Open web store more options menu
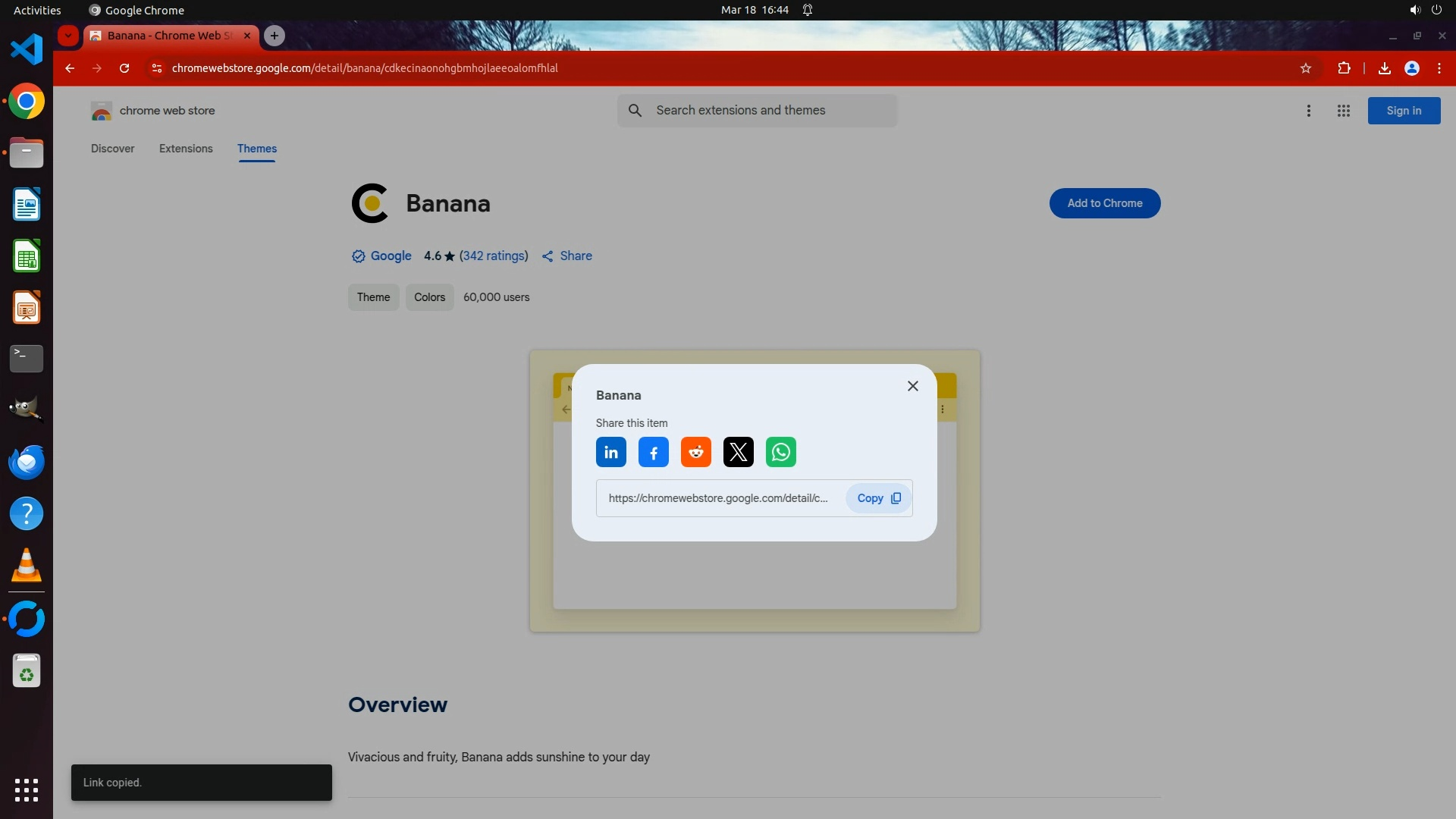Viewport: 1456px width, 819px height. [x=1308, y=111]
